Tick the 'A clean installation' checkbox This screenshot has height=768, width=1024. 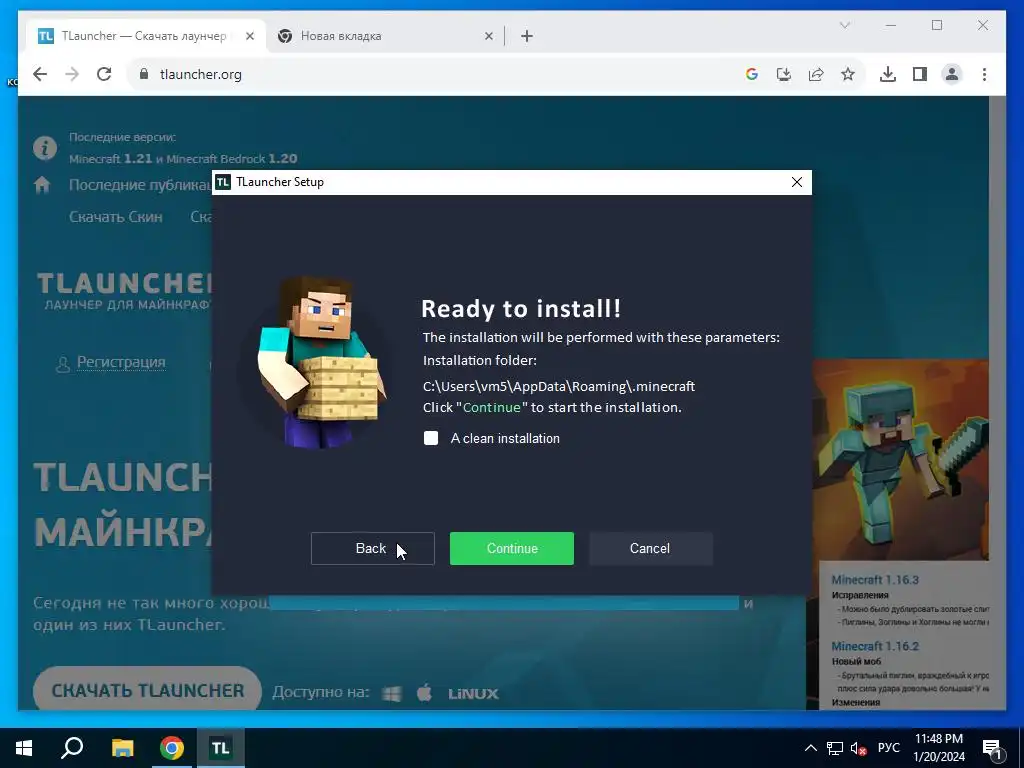point(431,438)
